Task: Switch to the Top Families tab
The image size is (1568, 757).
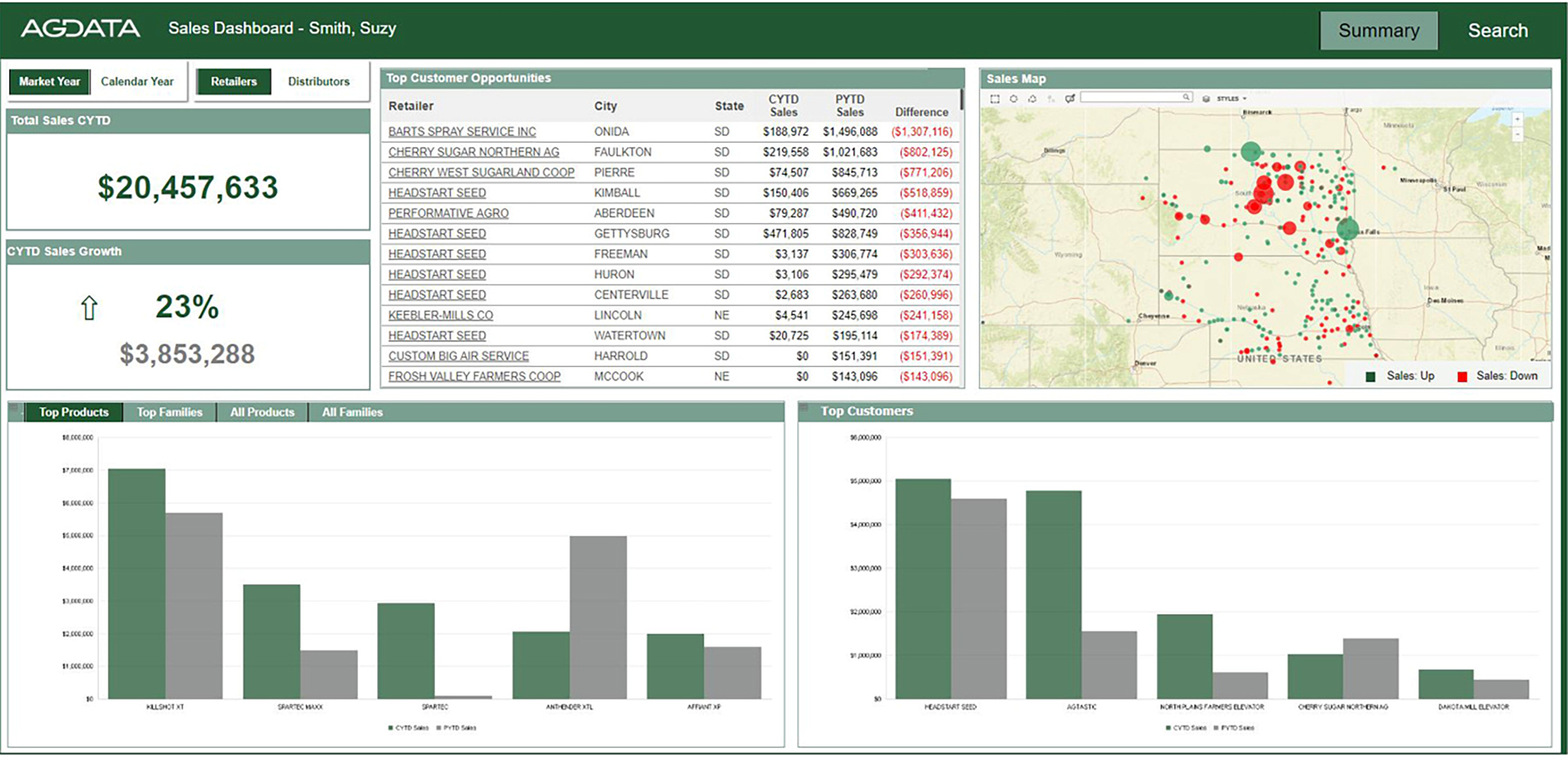Action: click(x=169, y=412)
